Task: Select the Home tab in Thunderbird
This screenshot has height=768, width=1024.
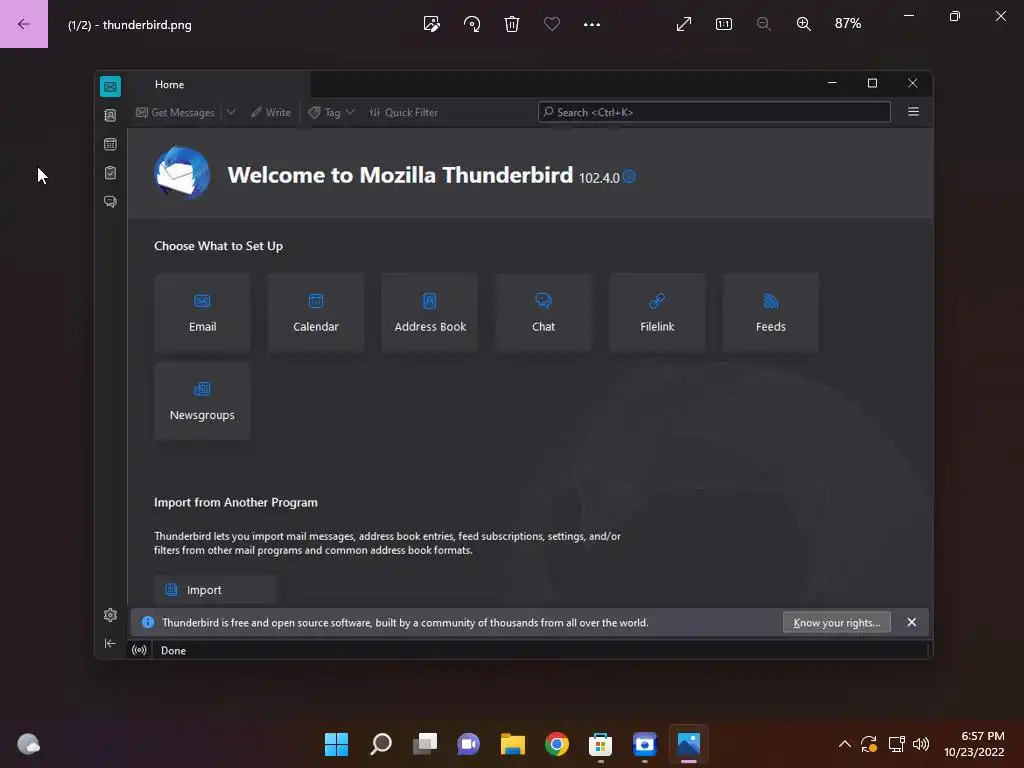Action: point(219,85)
